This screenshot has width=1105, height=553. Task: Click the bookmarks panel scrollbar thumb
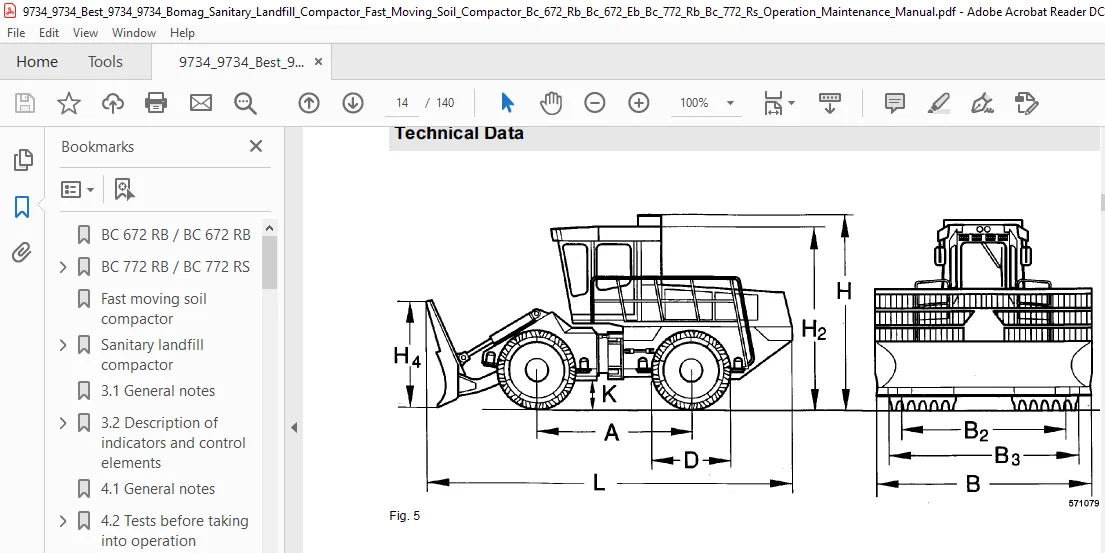(269, 262)
